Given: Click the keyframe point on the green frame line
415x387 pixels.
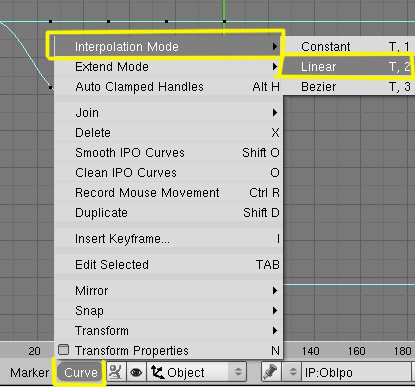Looking at the screenshot, I should click(224, 22).
